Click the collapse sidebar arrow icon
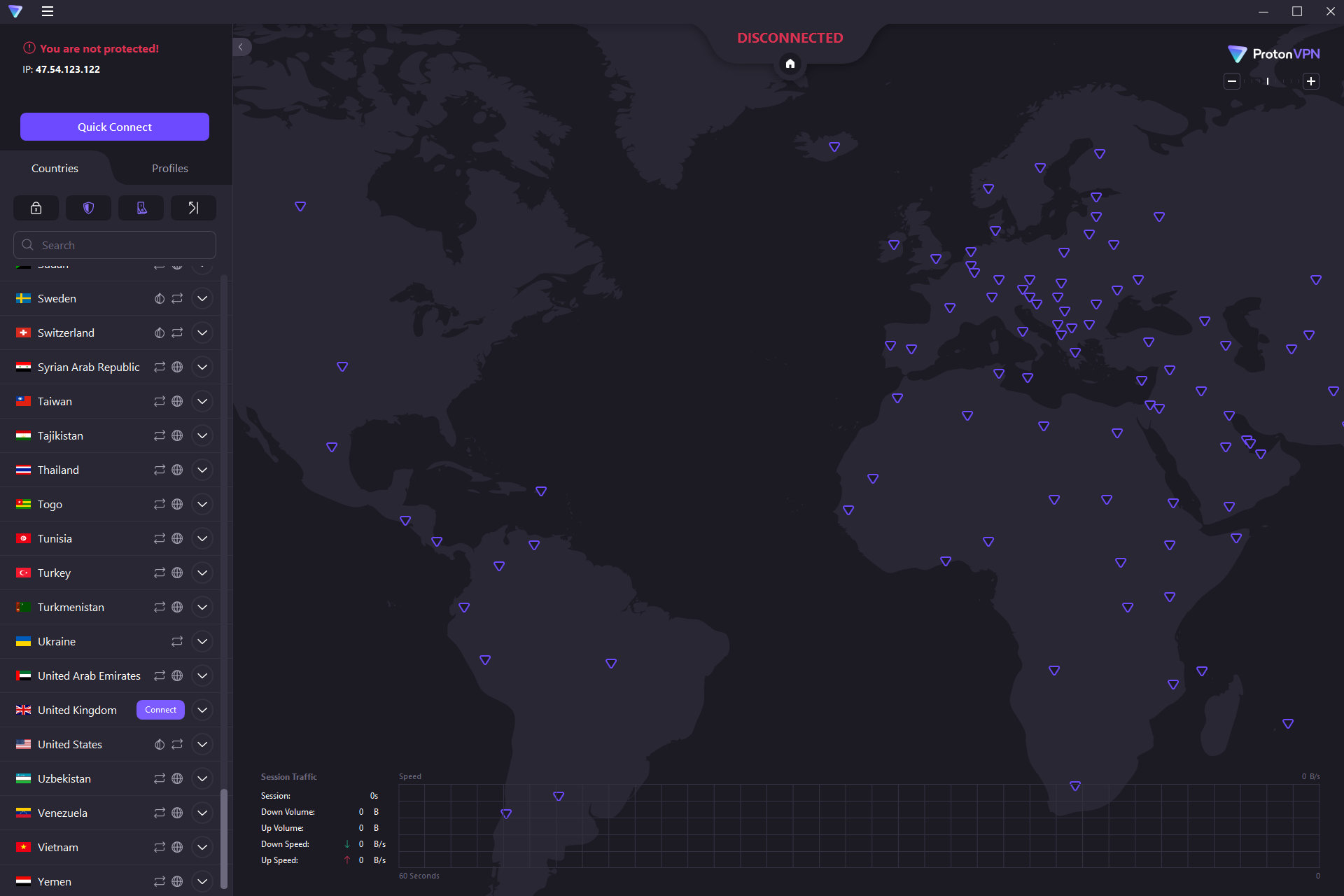 coord(240,46)
